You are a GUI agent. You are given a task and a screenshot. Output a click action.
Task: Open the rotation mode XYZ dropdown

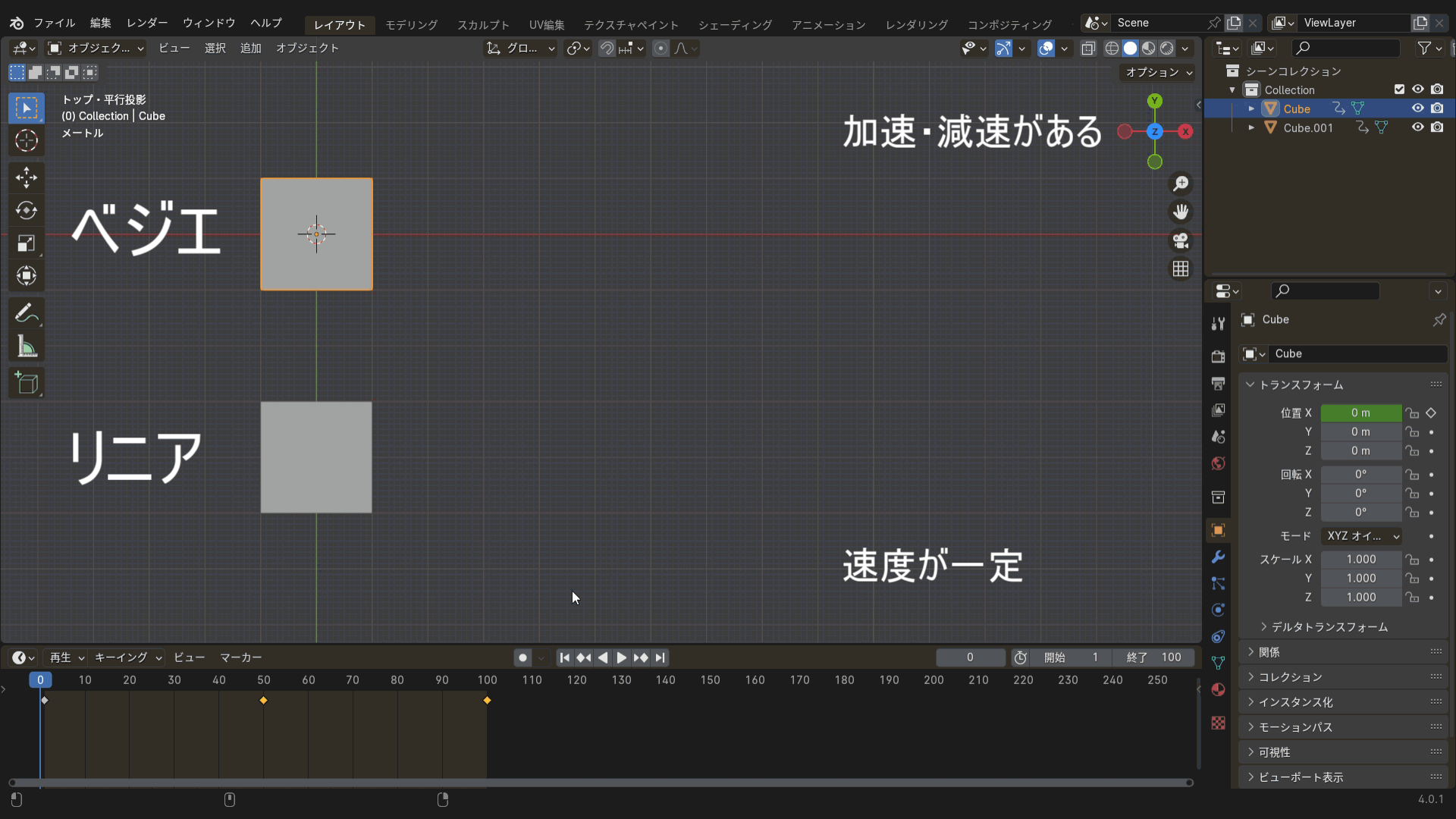tap(1361, 535)
